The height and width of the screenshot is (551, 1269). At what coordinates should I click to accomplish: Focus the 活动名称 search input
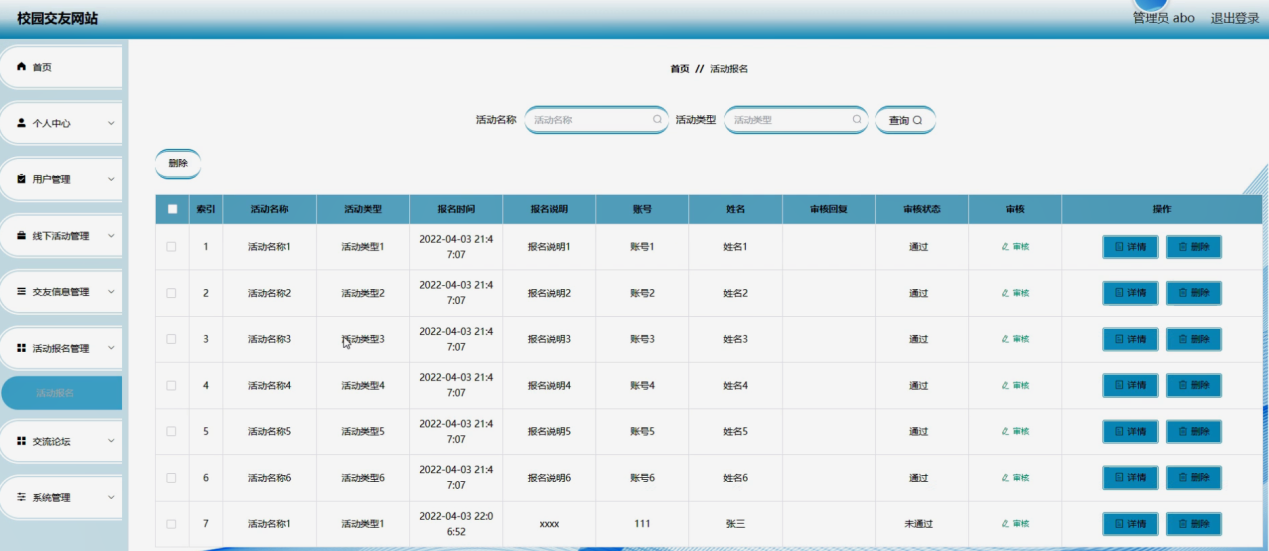596,120
